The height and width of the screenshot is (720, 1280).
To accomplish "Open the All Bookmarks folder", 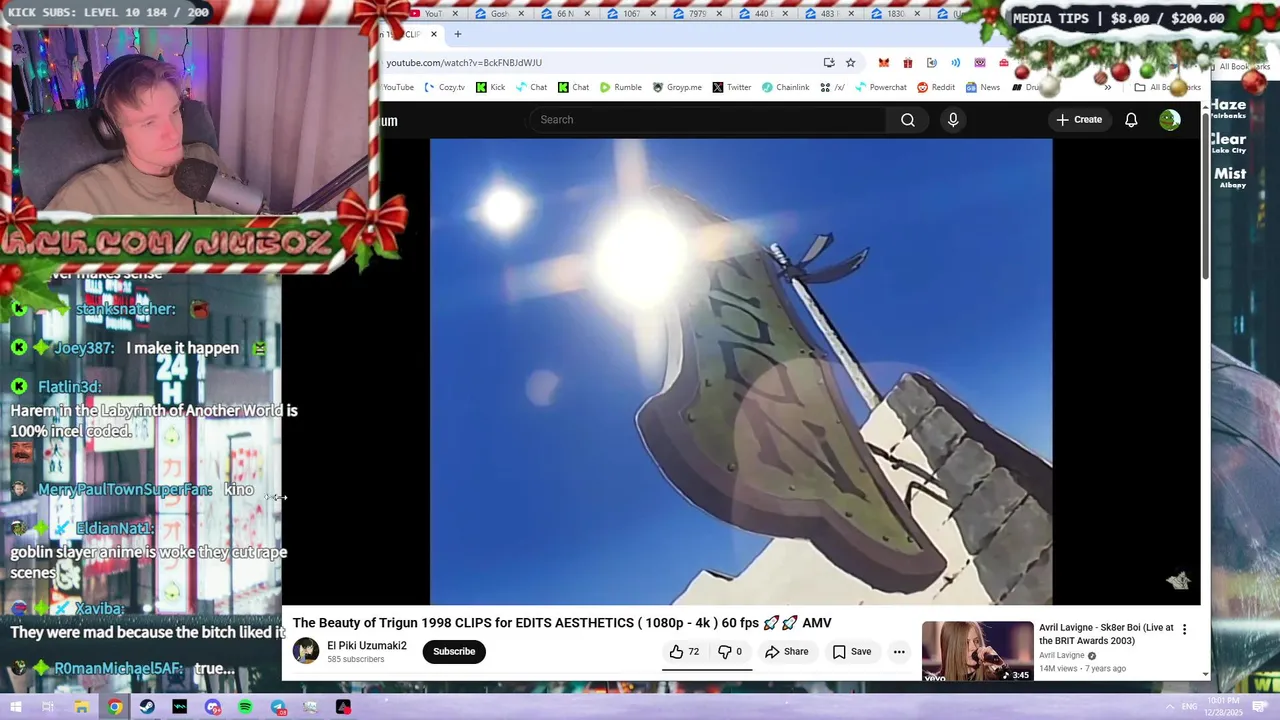I will coord(1166,87).
